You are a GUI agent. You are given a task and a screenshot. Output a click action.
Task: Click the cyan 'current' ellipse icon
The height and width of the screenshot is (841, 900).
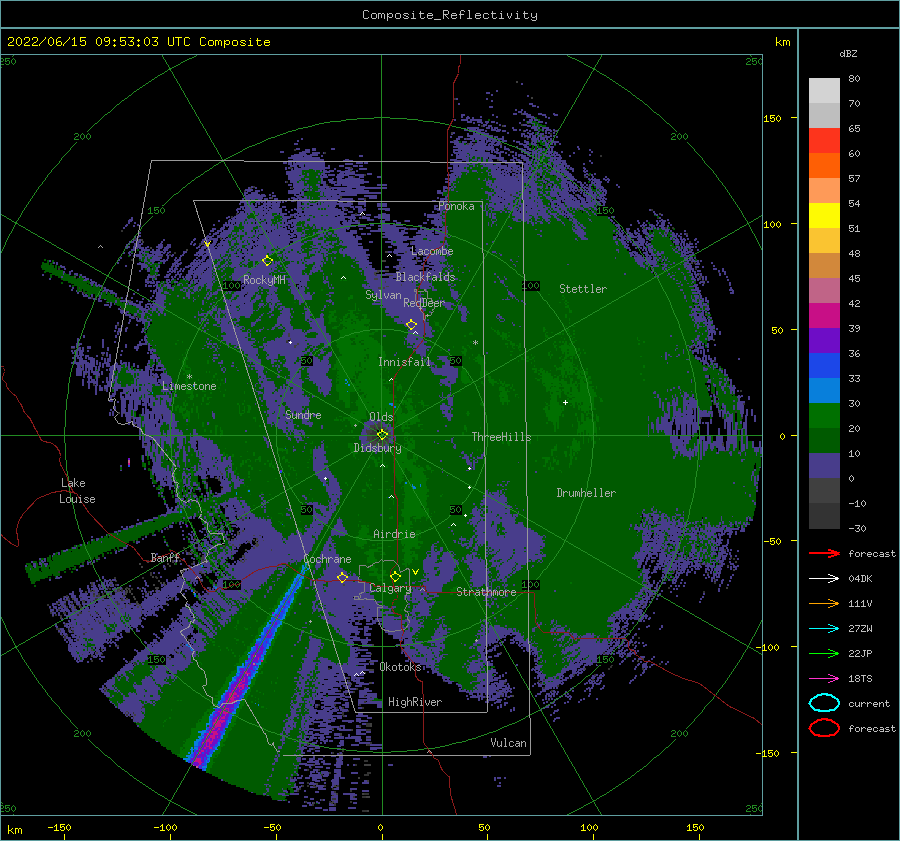(x=824, y=703)
